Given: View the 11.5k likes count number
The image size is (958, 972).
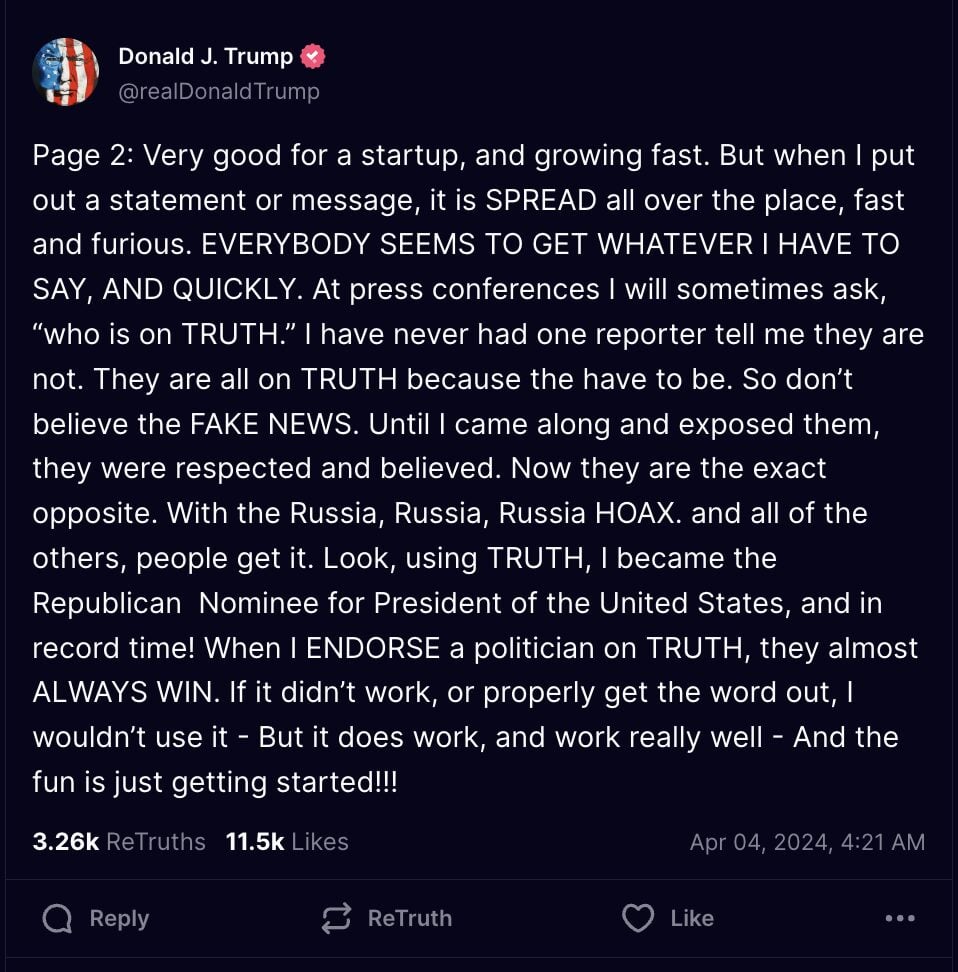Looking at the screenshot, I should [x=255, y=842].
